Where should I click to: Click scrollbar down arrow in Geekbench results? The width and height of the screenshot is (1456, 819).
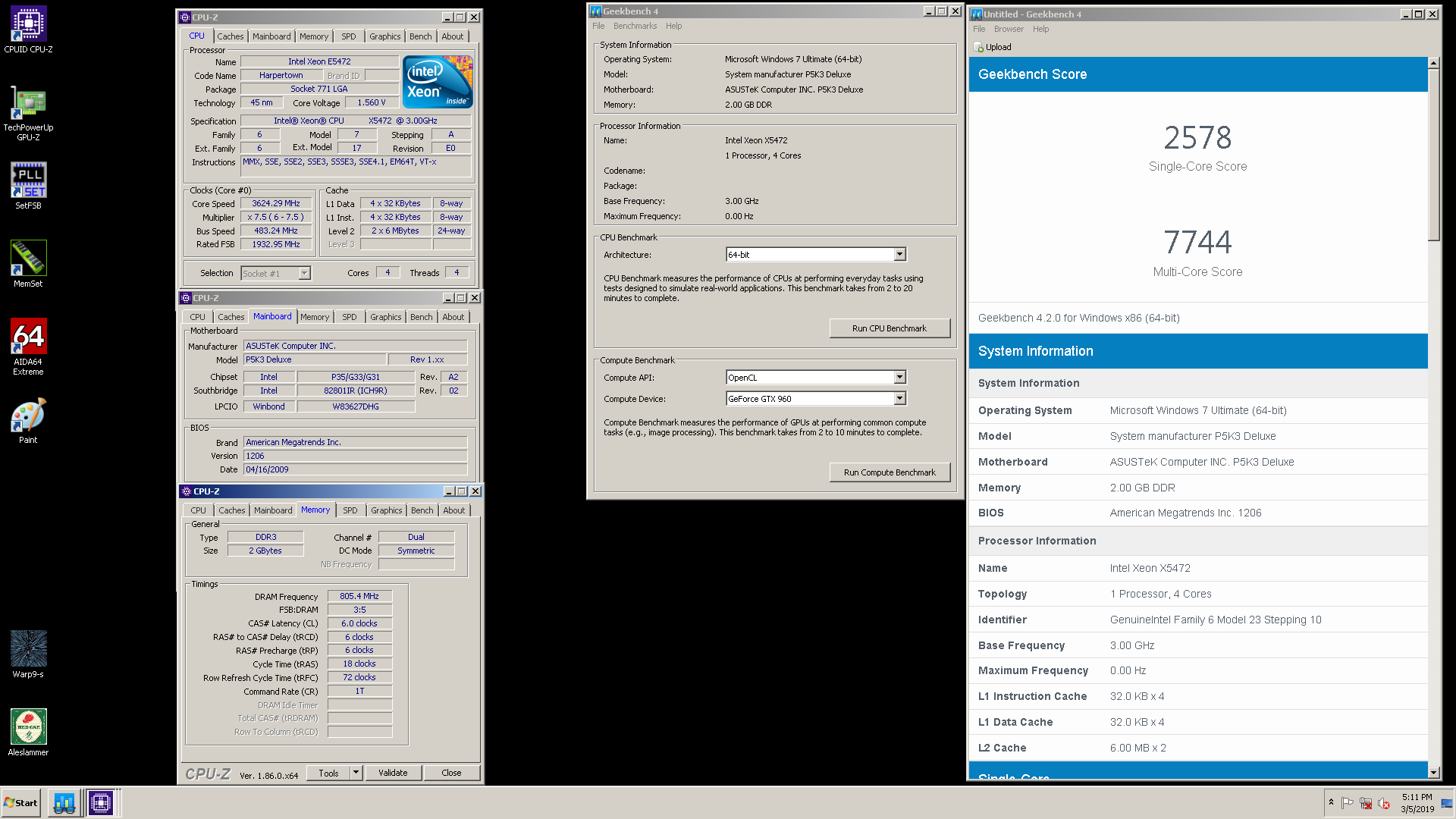[x=1433, y=772]
